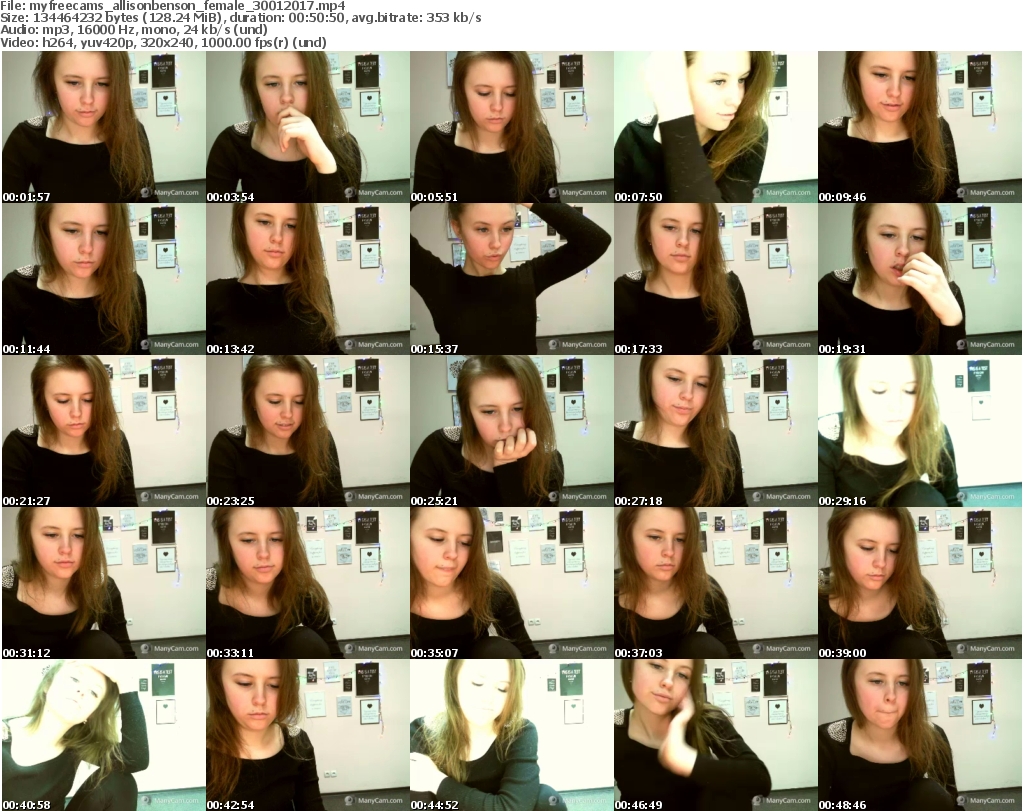Pick the thumbnail timestamped 00:23:25
Viewport: 1024px width, 811px height.
308,431
